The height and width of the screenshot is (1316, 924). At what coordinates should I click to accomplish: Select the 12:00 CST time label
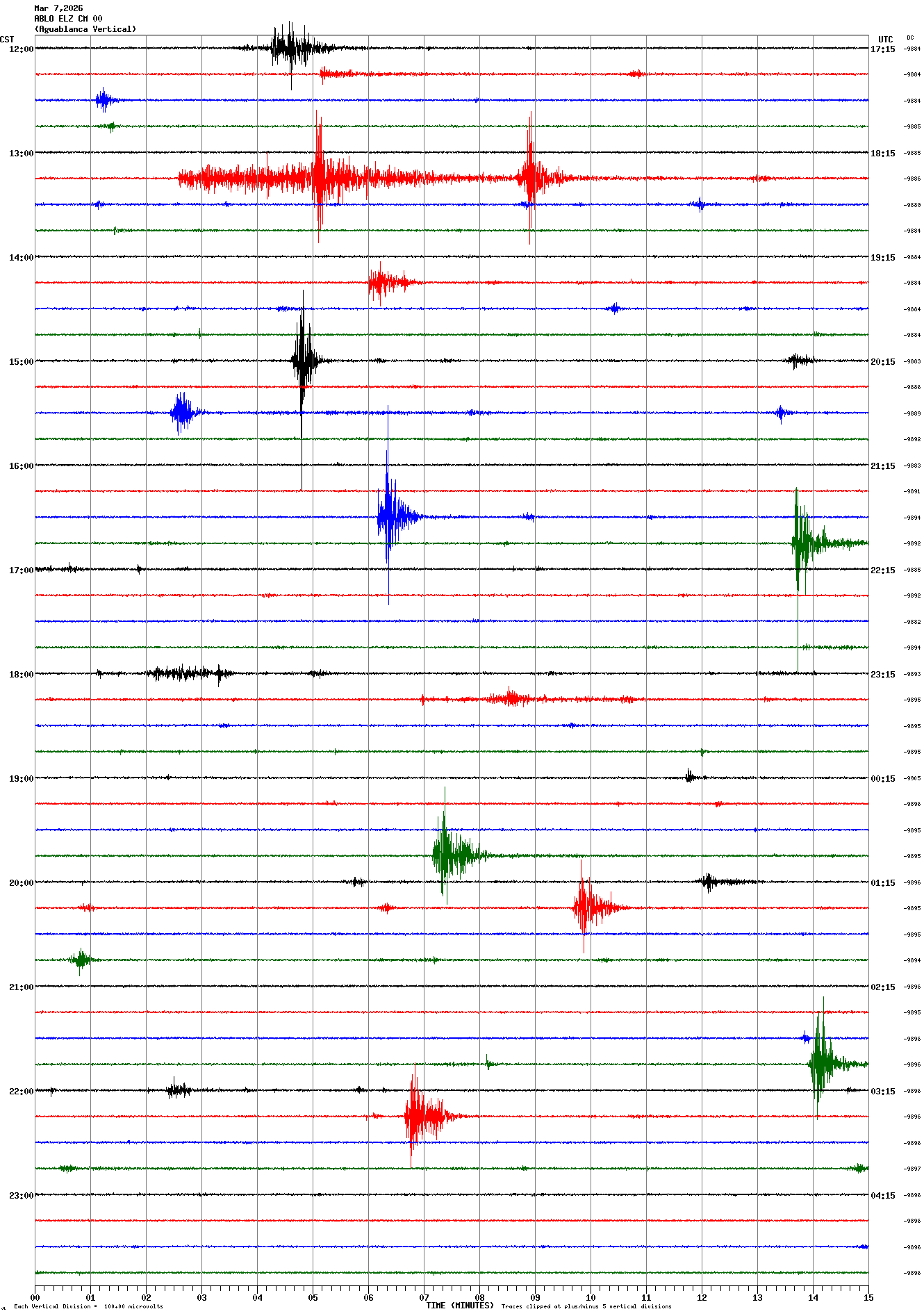[x=21, y=49]
